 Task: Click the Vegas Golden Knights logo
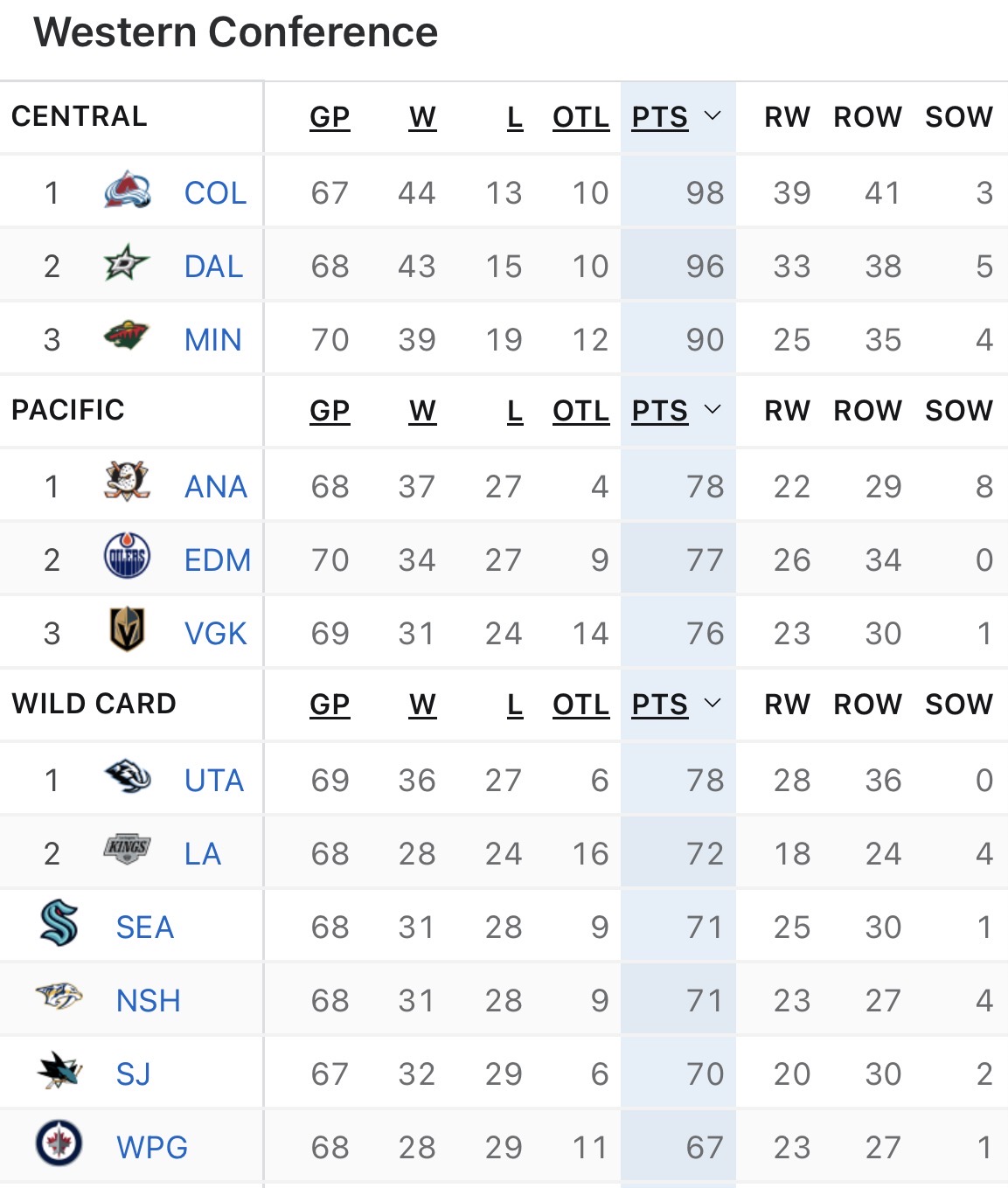coord(127,630)
